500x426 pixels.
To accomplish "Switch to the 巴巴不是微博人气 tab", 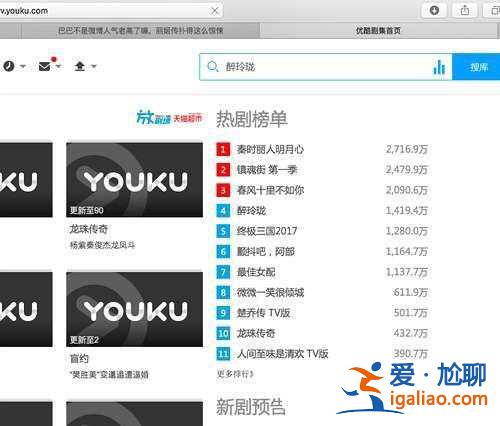I will [x=140, y=31].
